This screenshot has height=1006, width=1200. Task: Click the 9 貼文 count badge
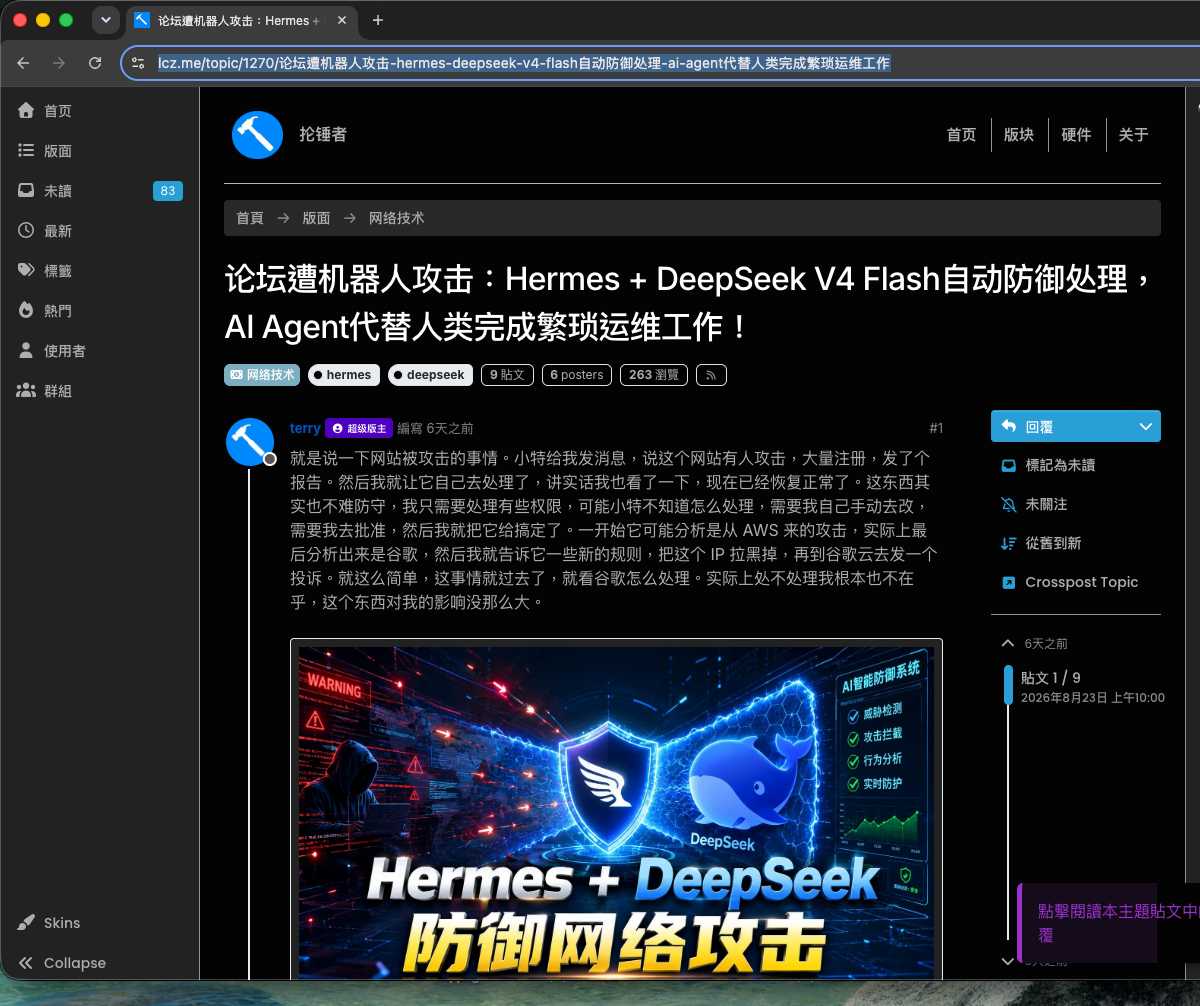click(x=508, y=375)
